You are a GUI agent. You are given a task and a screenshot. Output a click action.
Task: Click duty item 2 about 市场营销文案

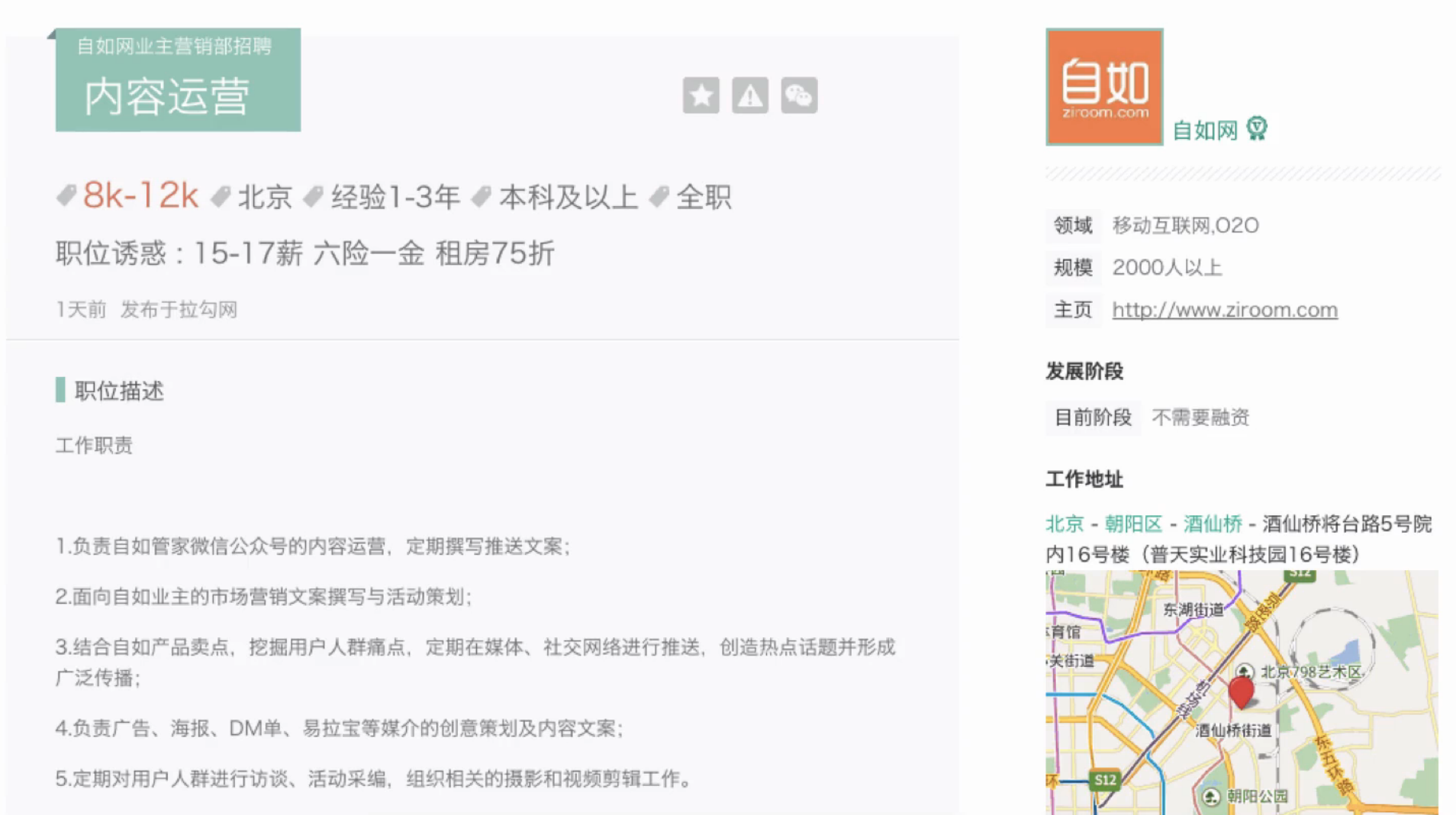[264, 597]
